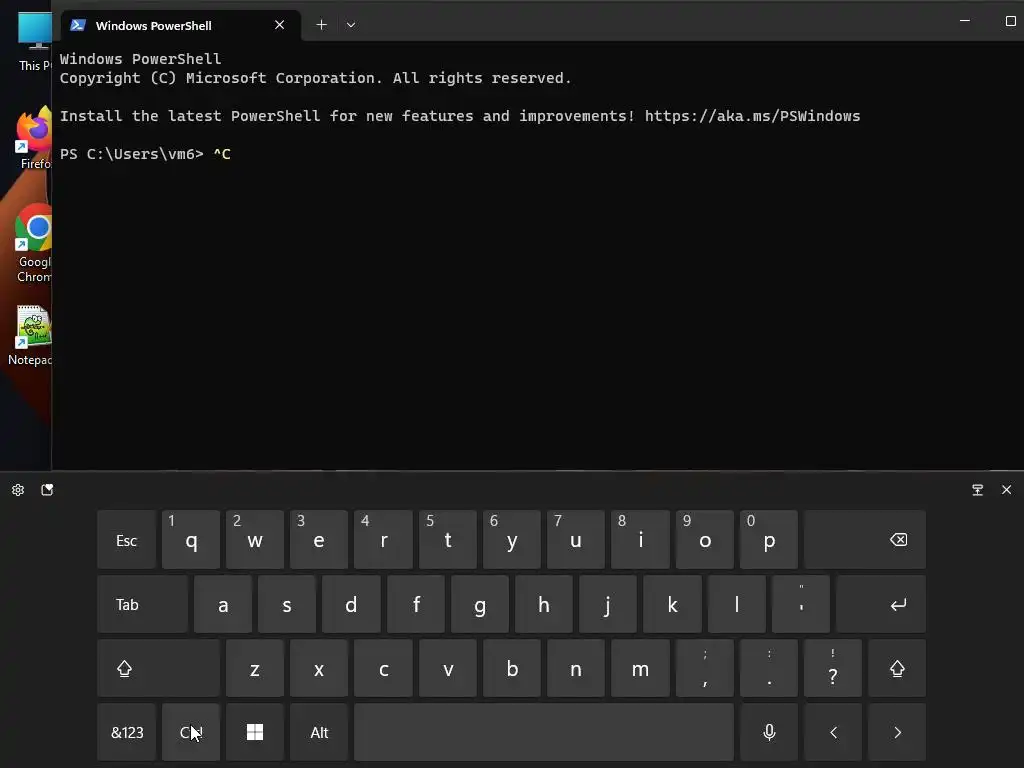Tap the g key
The height and width of the screenshot is (768, 1024).
pos(479,604)
